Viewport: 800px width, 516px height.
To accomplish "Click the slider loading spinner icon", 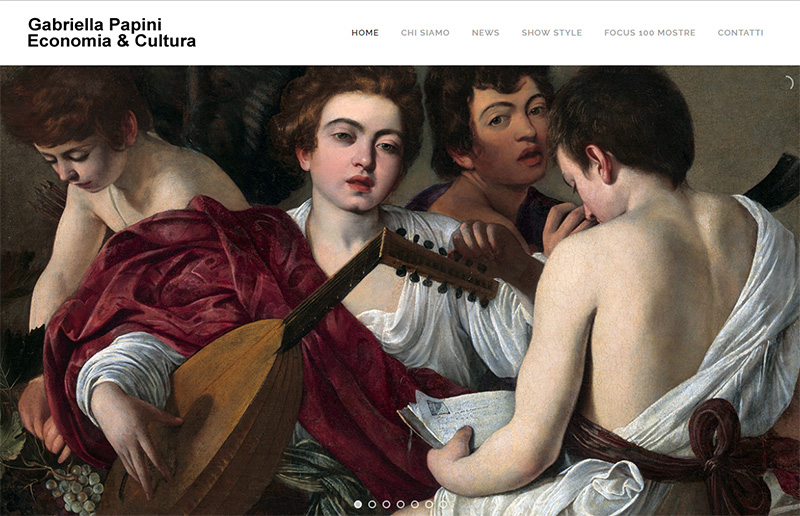I will coord(787,82).
